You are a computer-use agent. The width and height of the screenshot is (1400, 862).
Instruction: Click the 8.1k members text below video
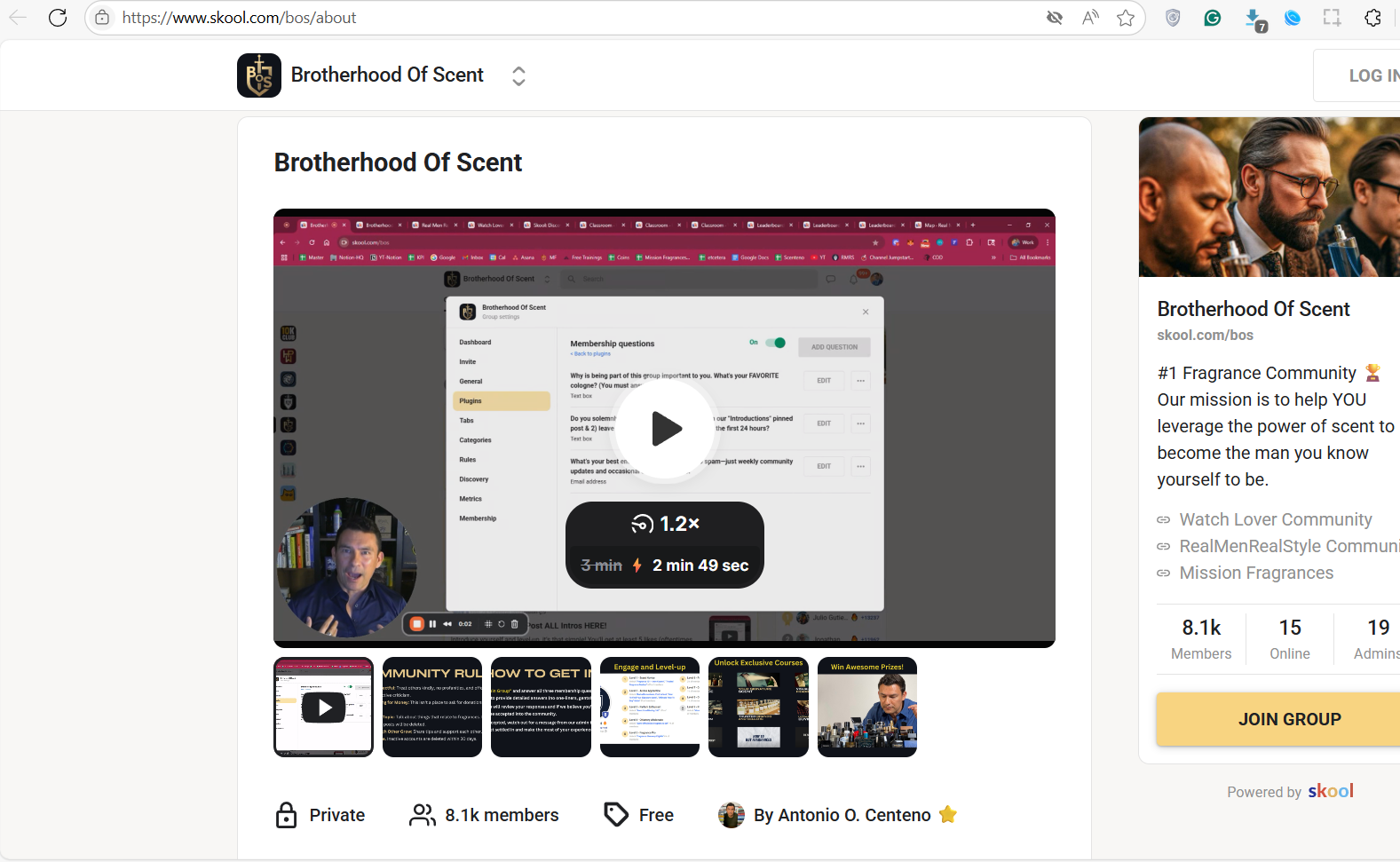(x=502, y=815)
